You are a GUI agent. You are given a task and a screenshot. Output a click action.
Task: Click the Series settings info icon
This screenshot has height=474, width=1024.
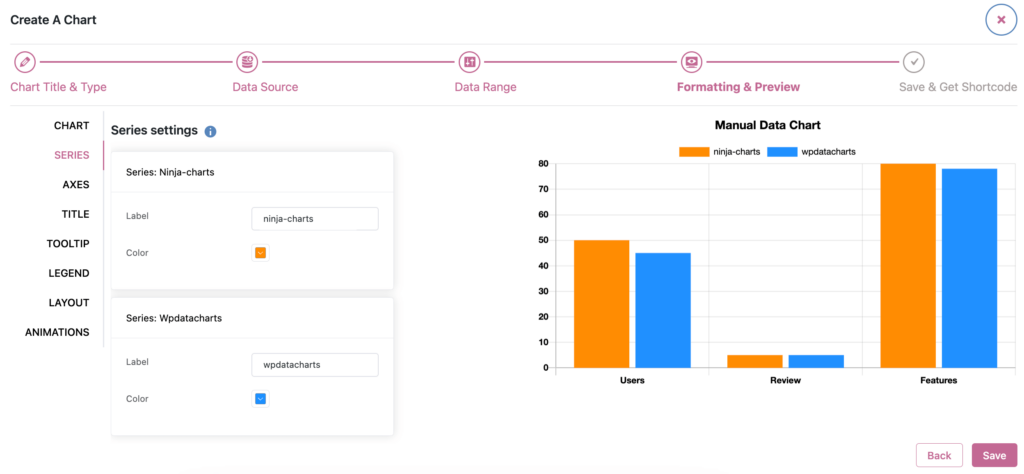pos(210,131)
